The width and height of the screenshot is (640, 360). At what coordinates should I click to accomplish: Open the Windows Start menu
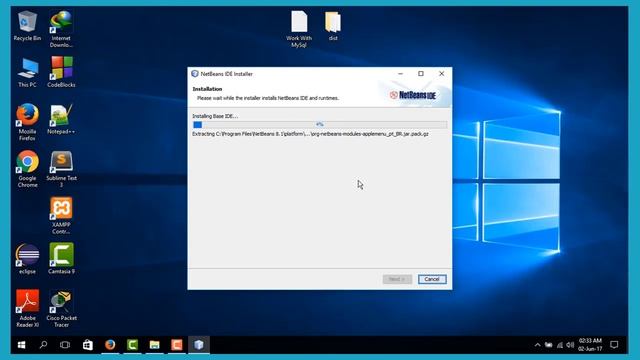pyautogui.click(x=22, y=345)
